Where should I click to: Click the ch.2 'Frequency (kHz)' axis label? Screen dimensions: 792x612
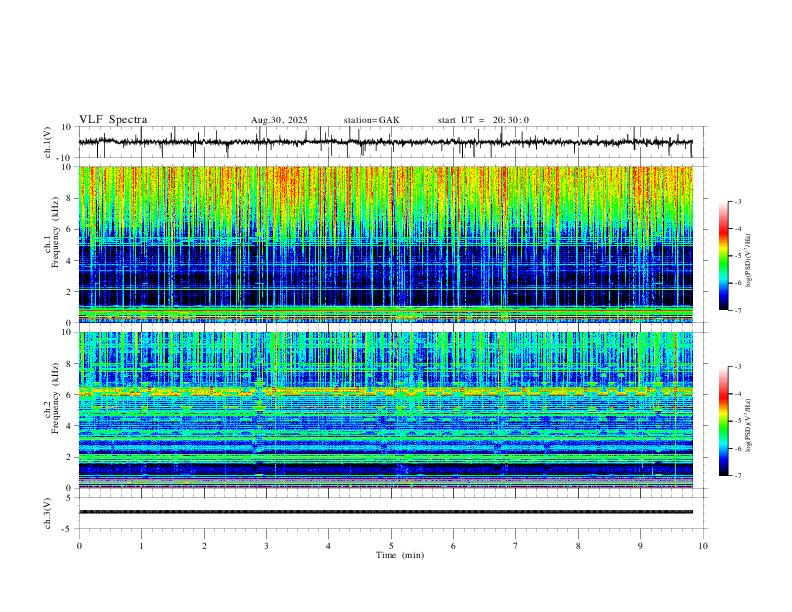tap(55, 398)
